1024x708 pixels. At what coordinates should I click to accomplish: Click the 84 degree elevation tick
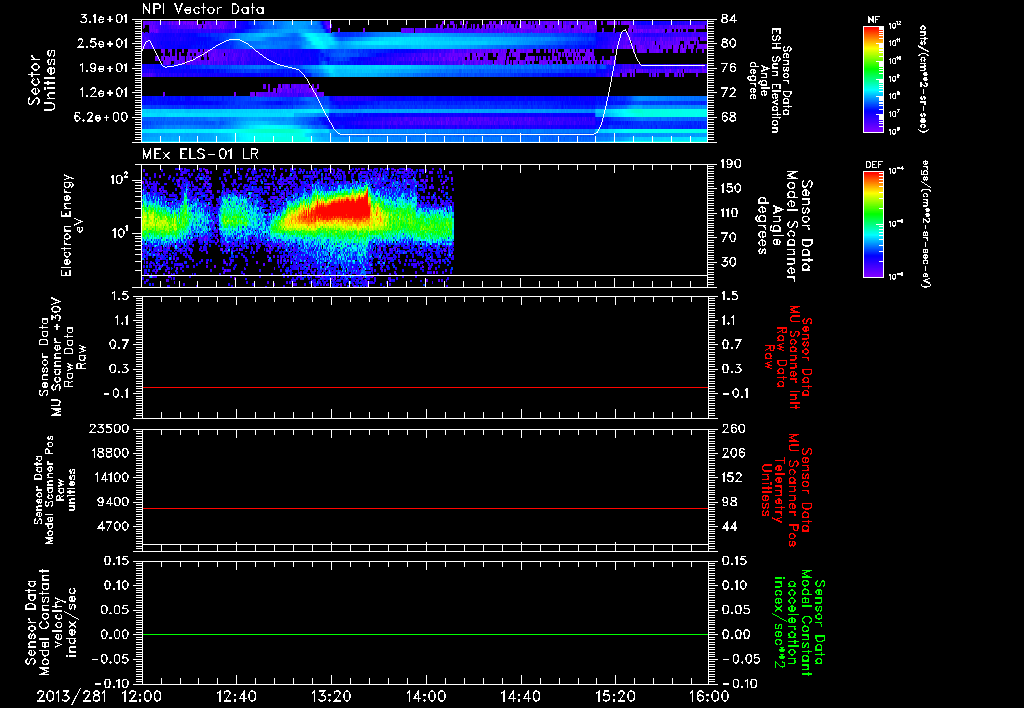(729, 19)
